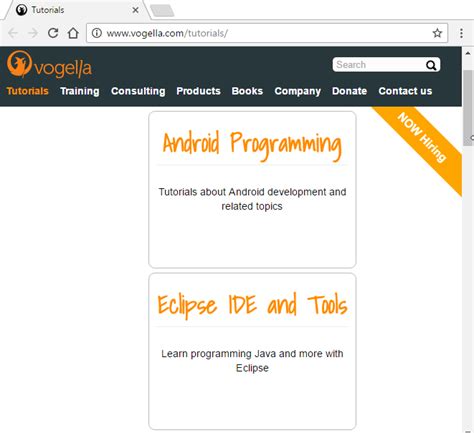Click the search magnifier icon
The width and height of the screenshot is (474, 433).
pyautogui.click(x=431, y=65)
